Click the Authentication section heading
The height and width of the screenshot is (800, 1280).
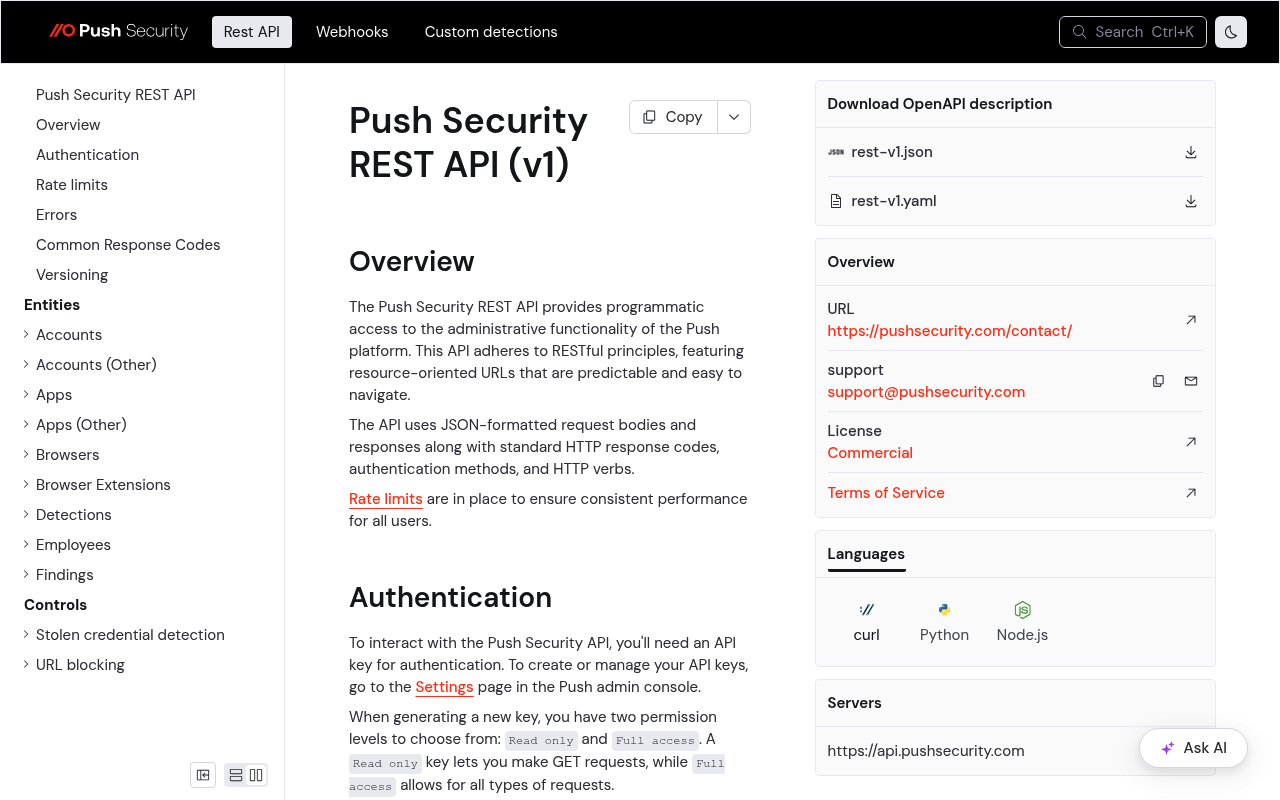point(450,597)
